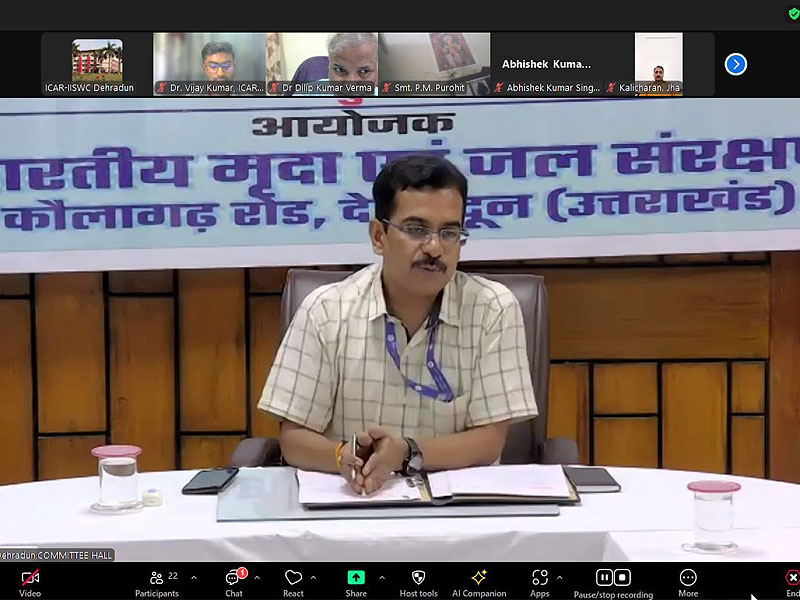The width and height of the screenshot is (800, 600).
Task: Start video using the camera icon
Action: 30,578
